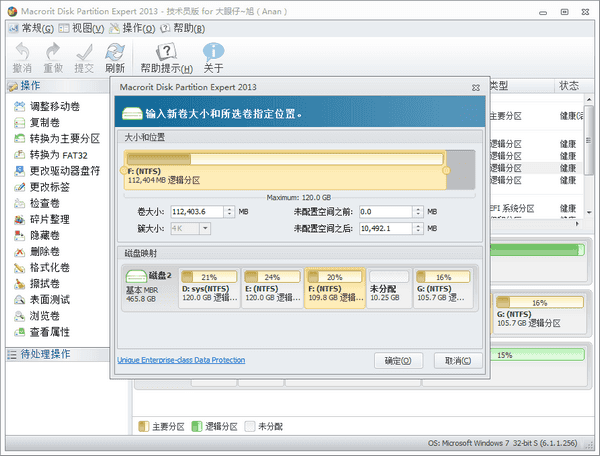Screen dimensions: 600x456
Task: Select Explore Volume (浏览卷) operation
Action: (37, 316)
